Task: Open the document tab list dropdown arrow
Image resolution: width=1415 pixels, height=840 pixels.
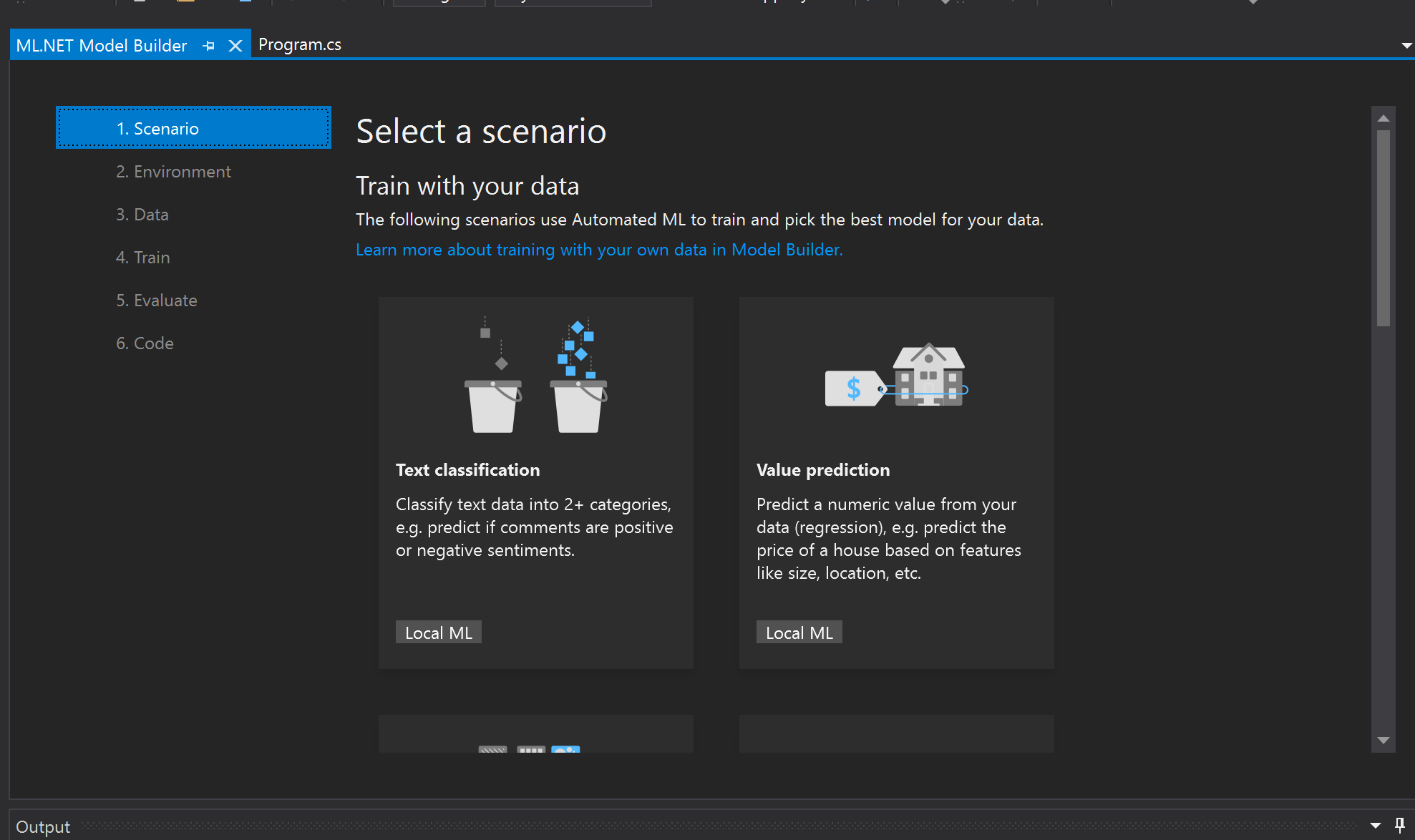Action: [1406, 45]
